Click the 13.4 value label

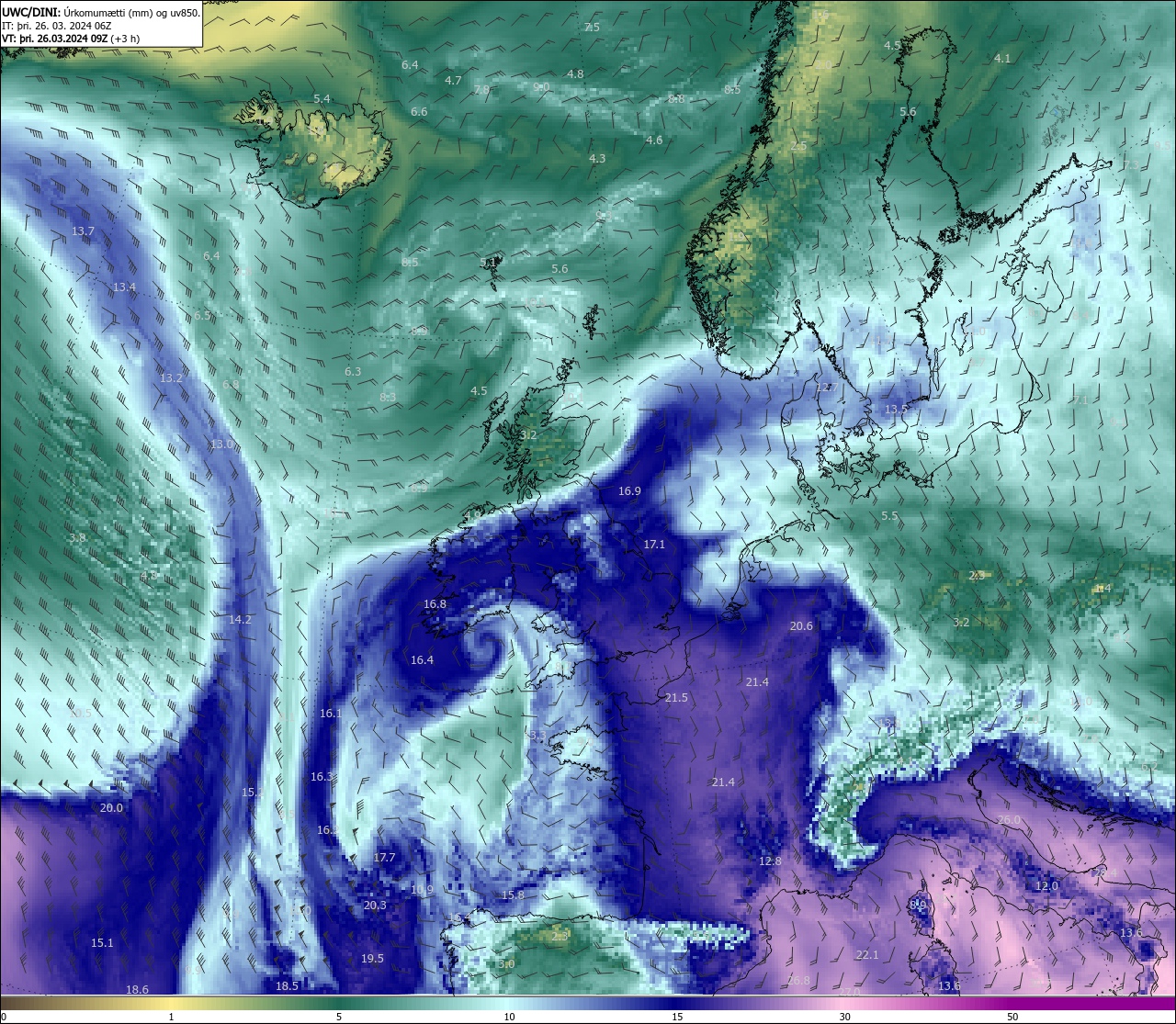(124, 287)
